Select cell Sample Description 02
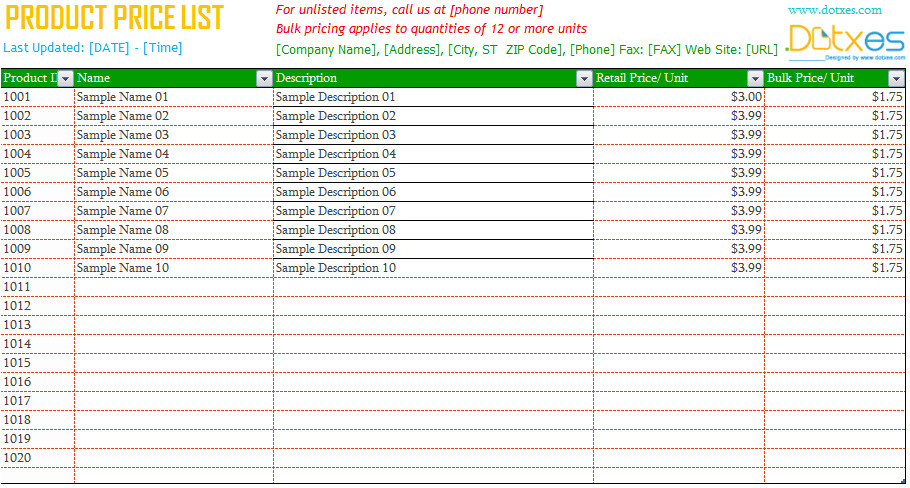The image size is (910, 488). pyautogui.click(x=433, y=116)
